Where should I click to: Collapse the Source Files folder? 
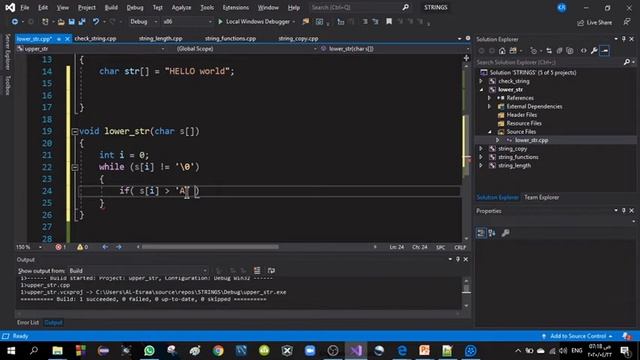[x=489, y=132]
